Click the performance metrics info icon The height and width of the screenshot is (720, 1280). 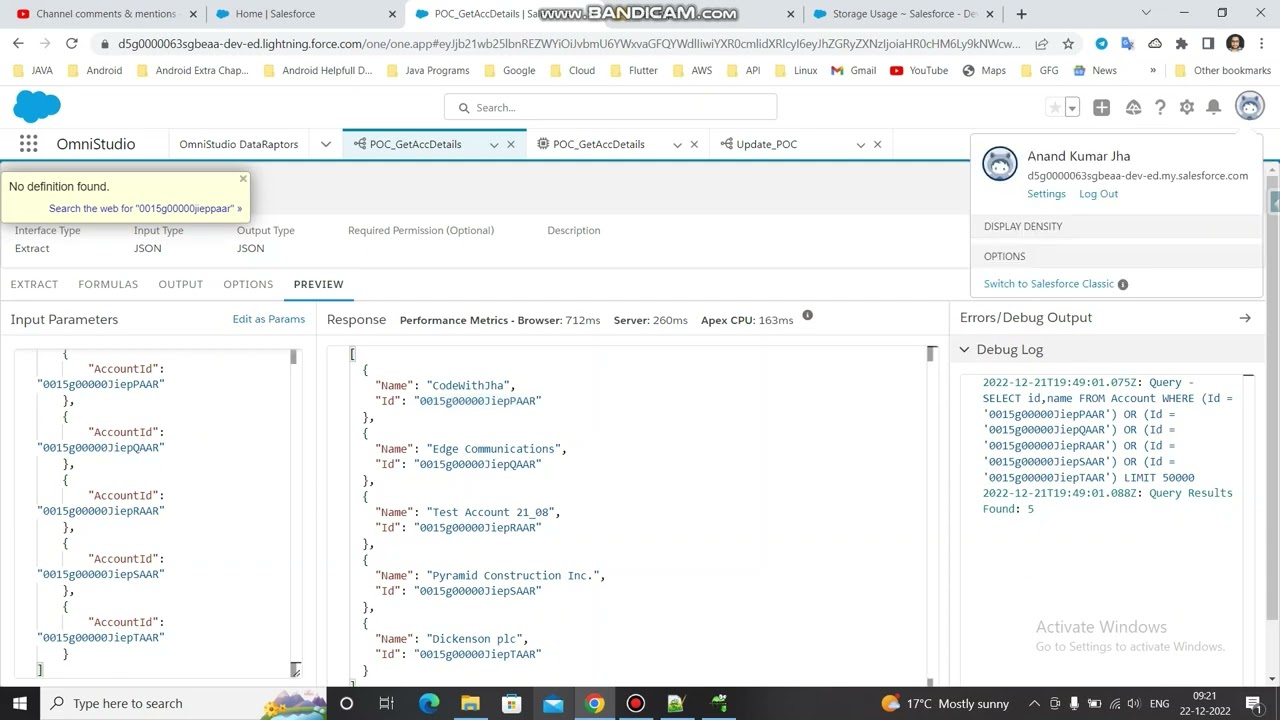pyautogui.click(x=807, y=316)
